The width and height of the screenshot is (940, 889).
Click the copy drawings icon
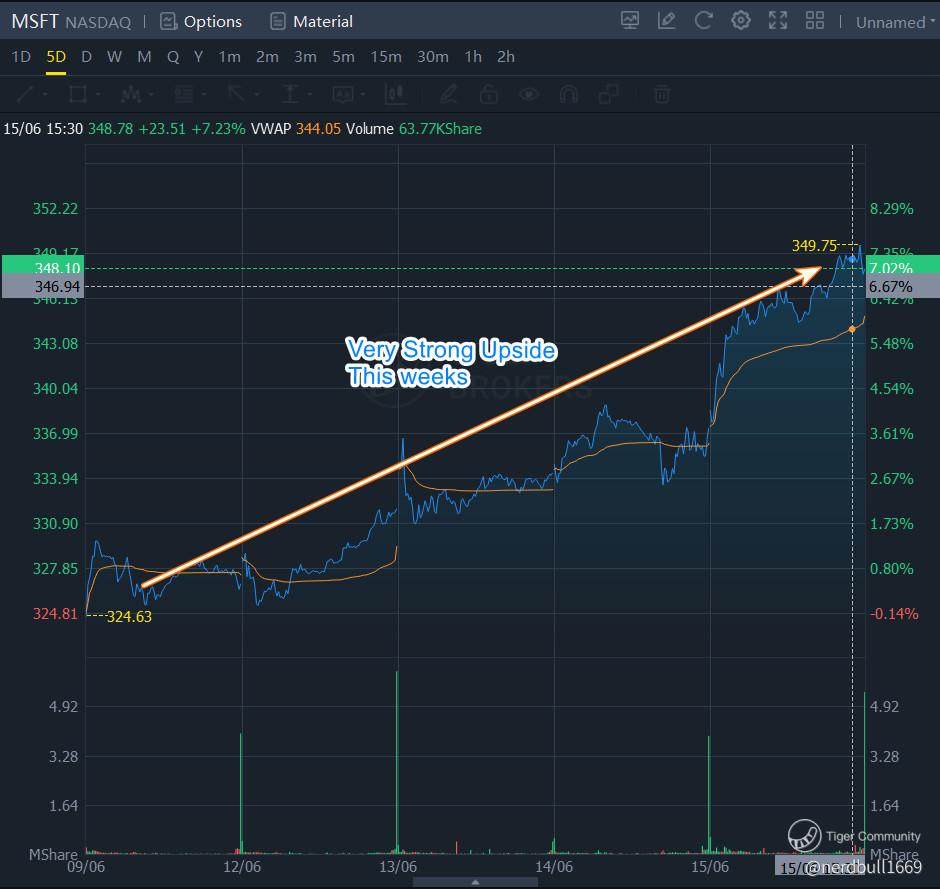pos(608,94)
